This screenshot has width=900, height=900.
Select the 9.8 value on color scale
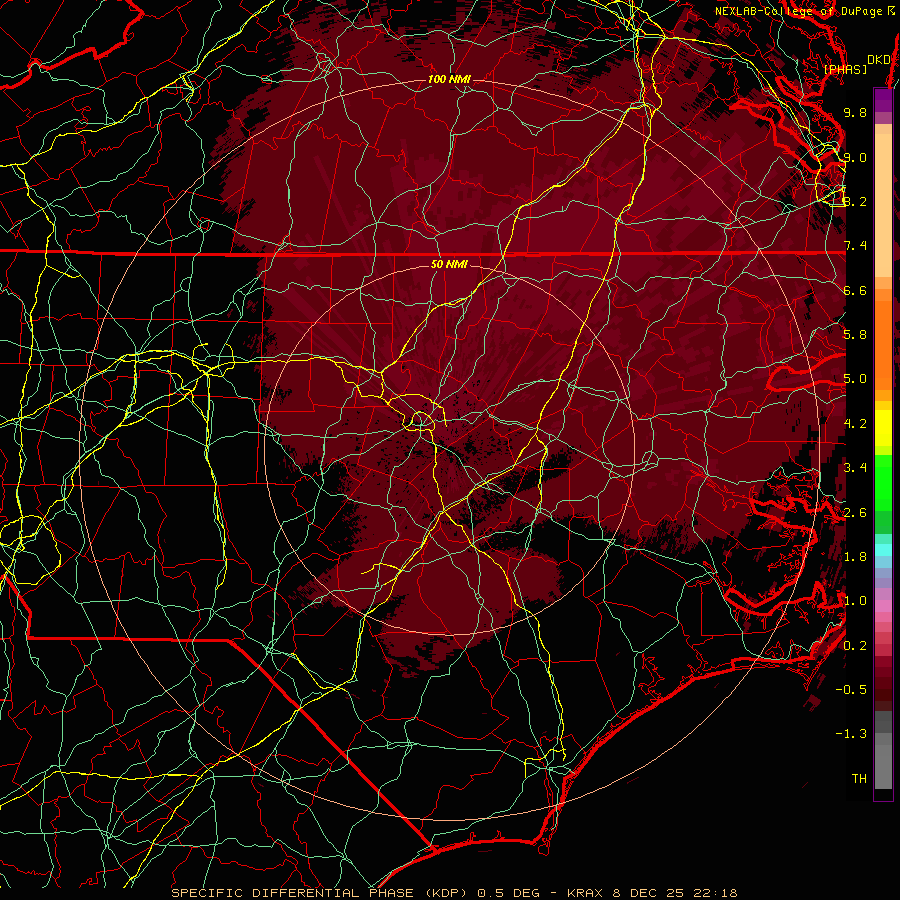pyautogui.click(x=855, y=112)
